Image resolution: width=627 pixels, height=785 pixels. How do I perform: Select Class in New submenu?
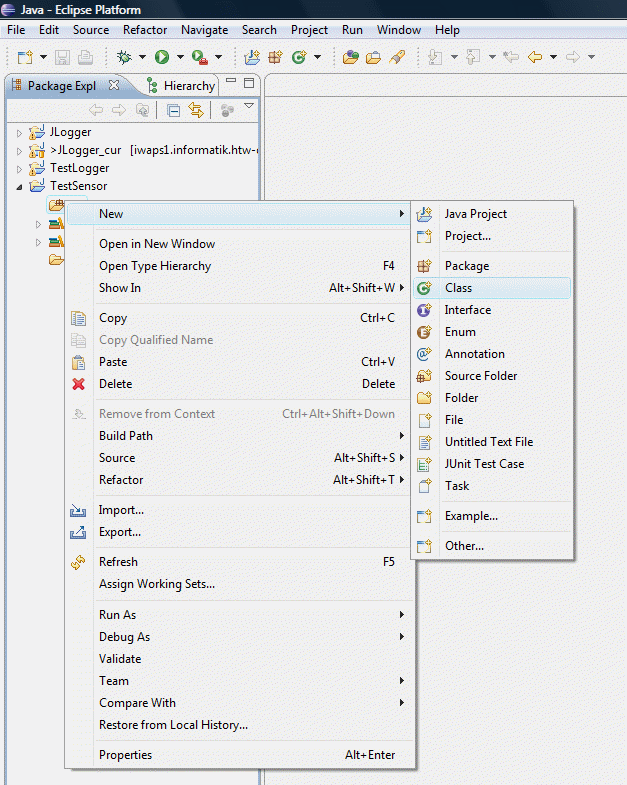[x=492, y=288]
